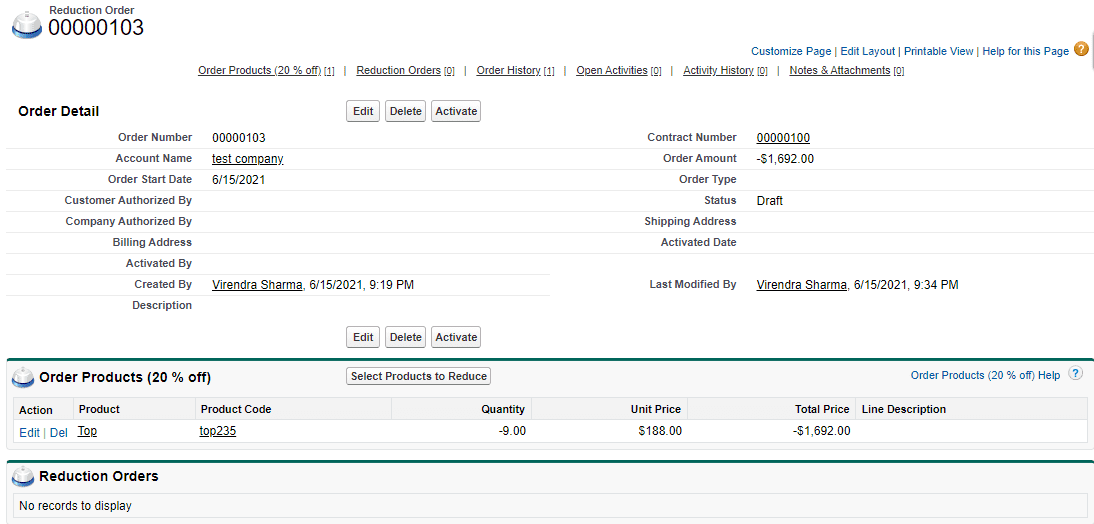This screenshot has width=1094, height=524.
Task: Open the Customize Page link
Action: pyautogui.click(x=791, y=51)
